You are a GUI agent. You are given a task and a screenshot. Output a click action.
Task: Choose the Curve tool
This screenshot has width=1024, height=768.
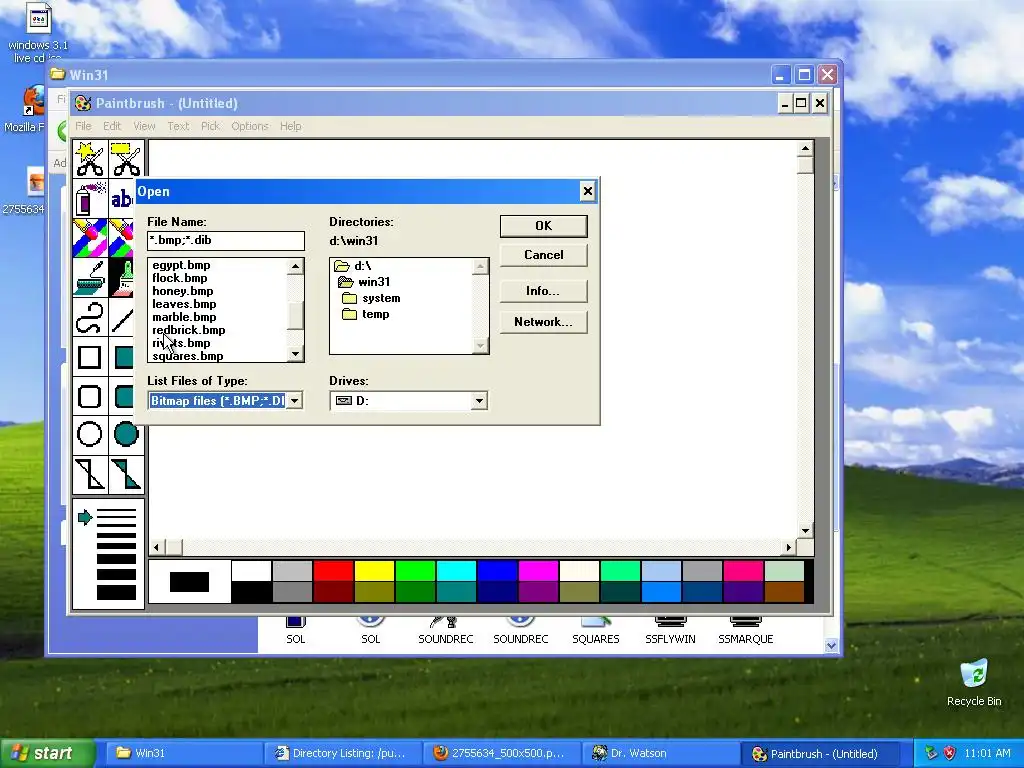pyautogui.click(x=90, y=317)
